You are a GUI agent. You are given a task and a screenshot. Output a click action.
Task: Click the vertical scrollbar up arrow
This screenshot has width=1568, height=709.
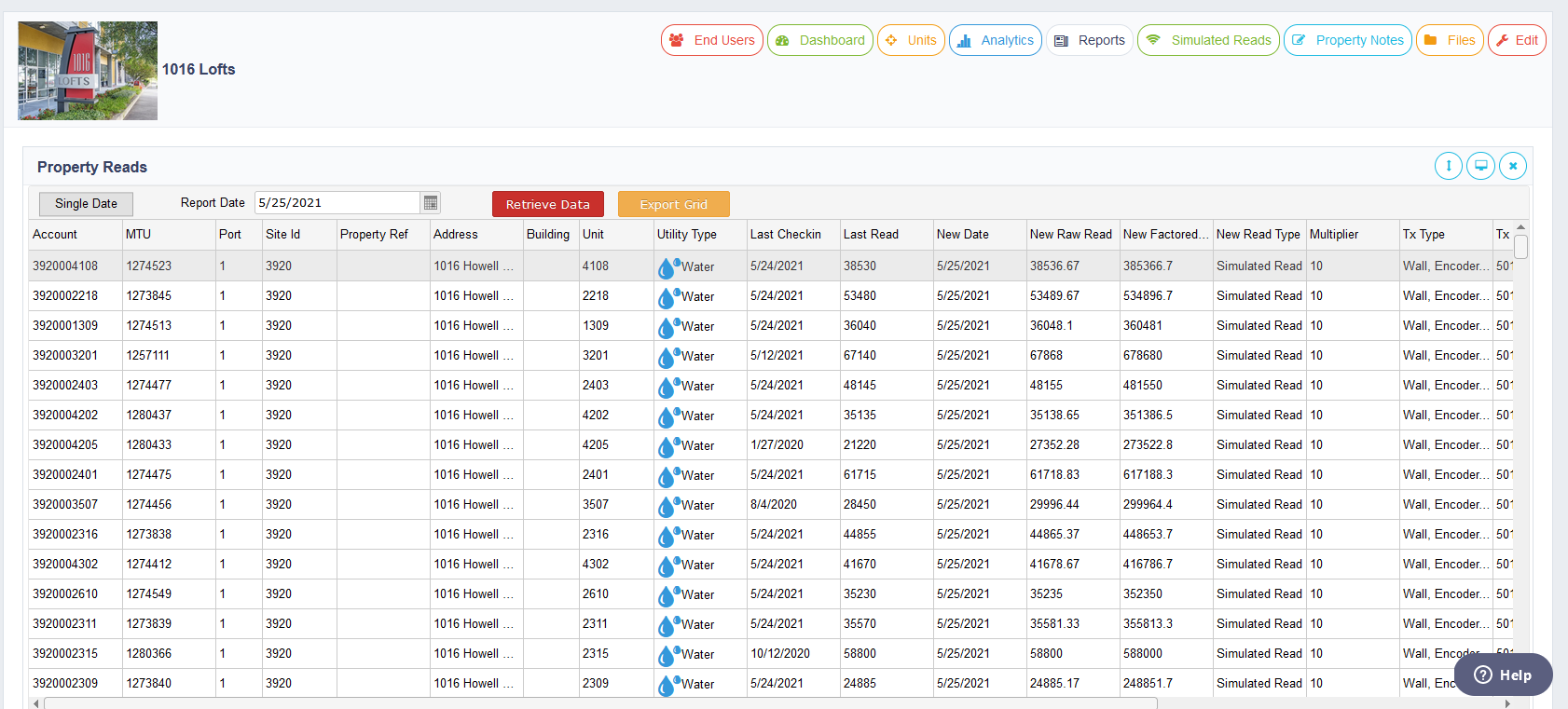coord(1520,227)
